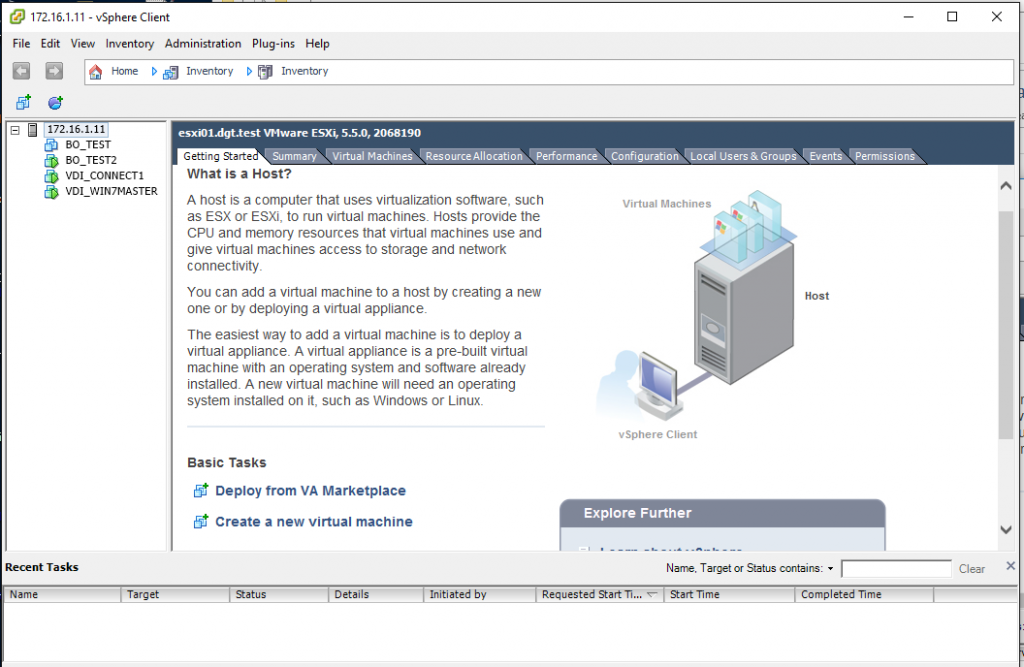Click the Home house icon
This screenshot has height=667, width=1024.
pos(95,71)
